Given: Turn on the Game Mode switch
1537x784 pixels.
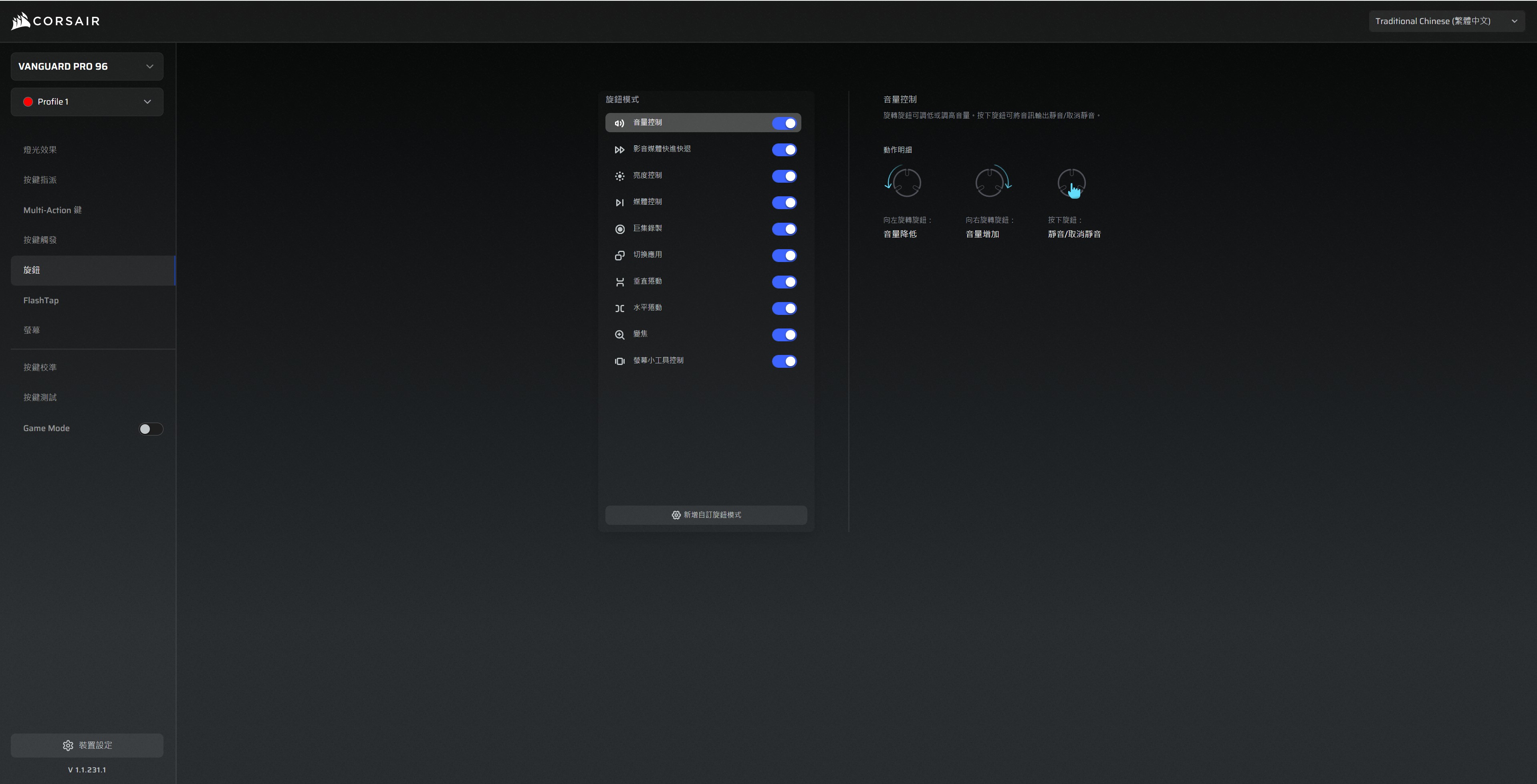Looking at the screenshot, I should pyautogui.click(x=150, y=429).
